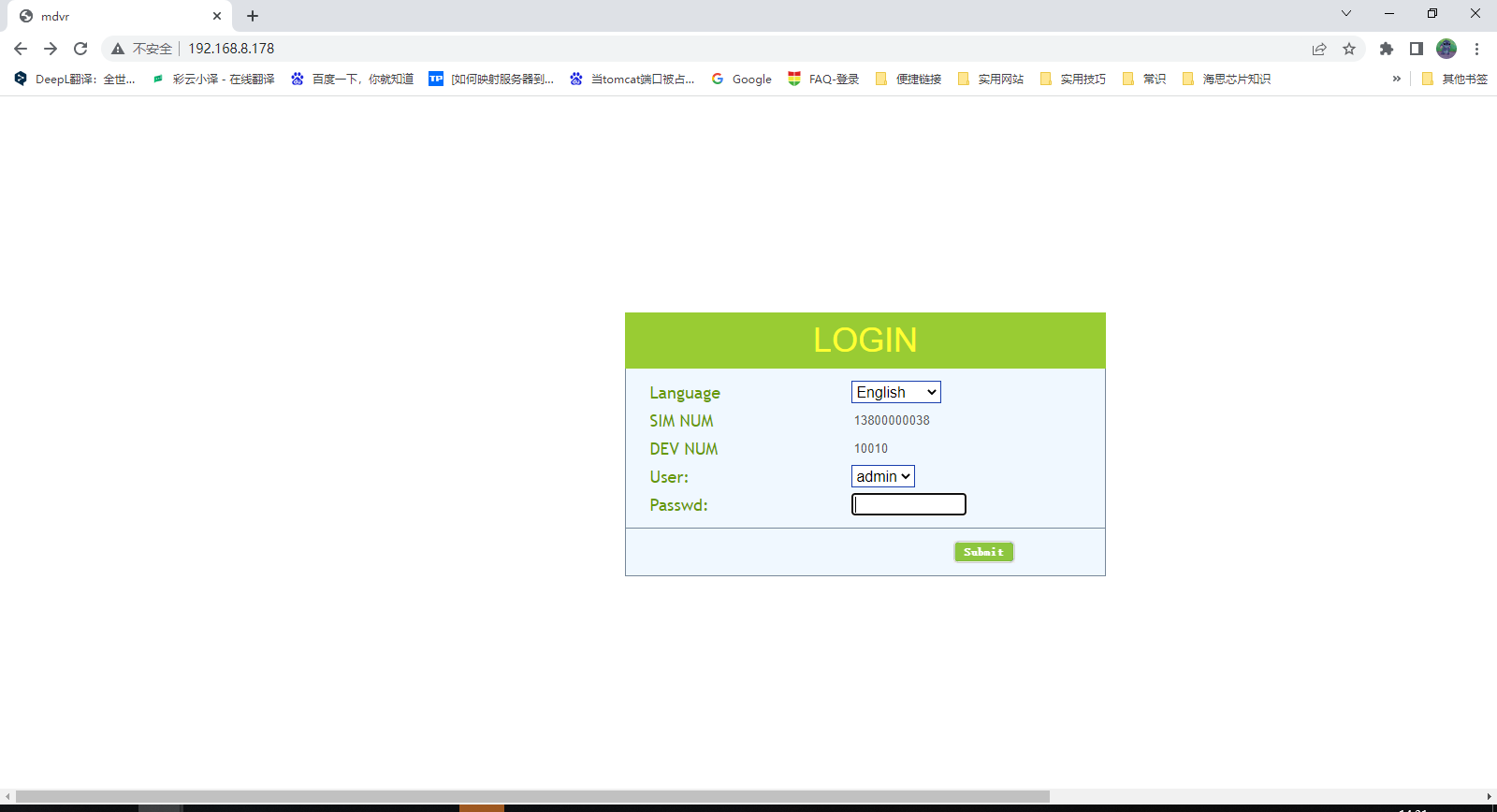The width and height of the screenshot is (1497, 812).
Task: Open Chrome three-dot menu
Action: pos(1476,49)
